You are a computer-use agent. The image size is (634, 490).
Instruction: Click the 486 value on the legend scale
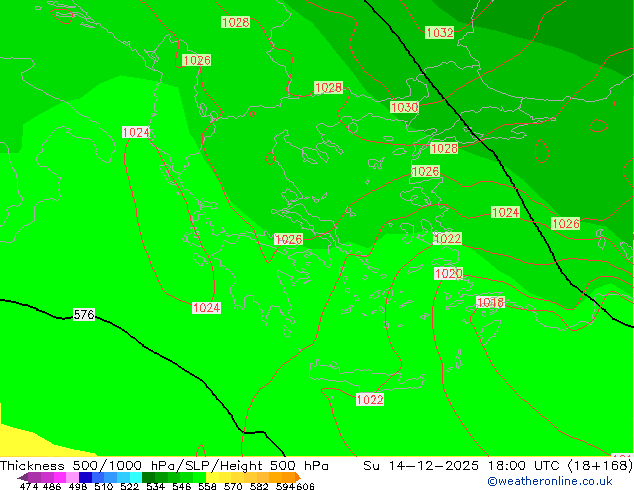coord(51,486)
